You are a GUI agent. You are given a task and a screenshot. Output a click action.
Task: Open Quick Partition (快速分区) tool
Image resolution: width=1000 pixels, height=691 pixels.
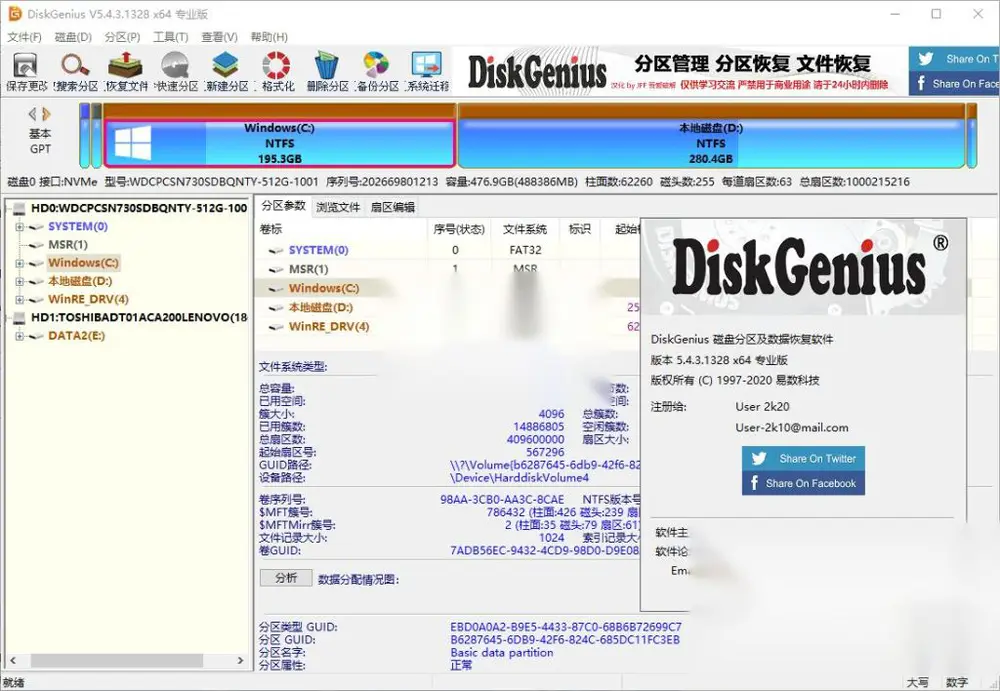175,66
